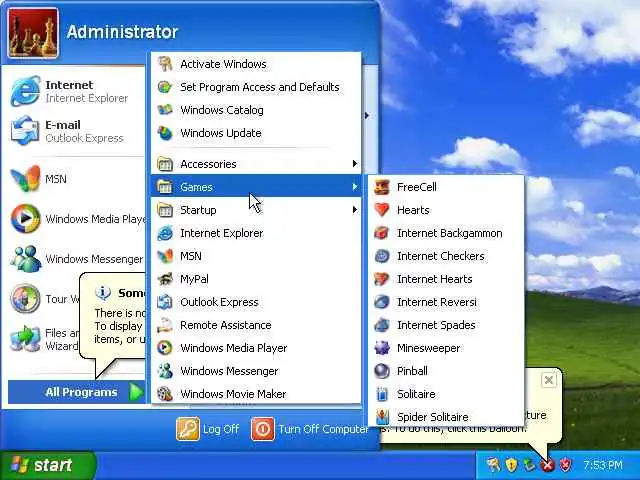Click the Internet Backgammon icon
640x480 pixels.
pos(382,233)
